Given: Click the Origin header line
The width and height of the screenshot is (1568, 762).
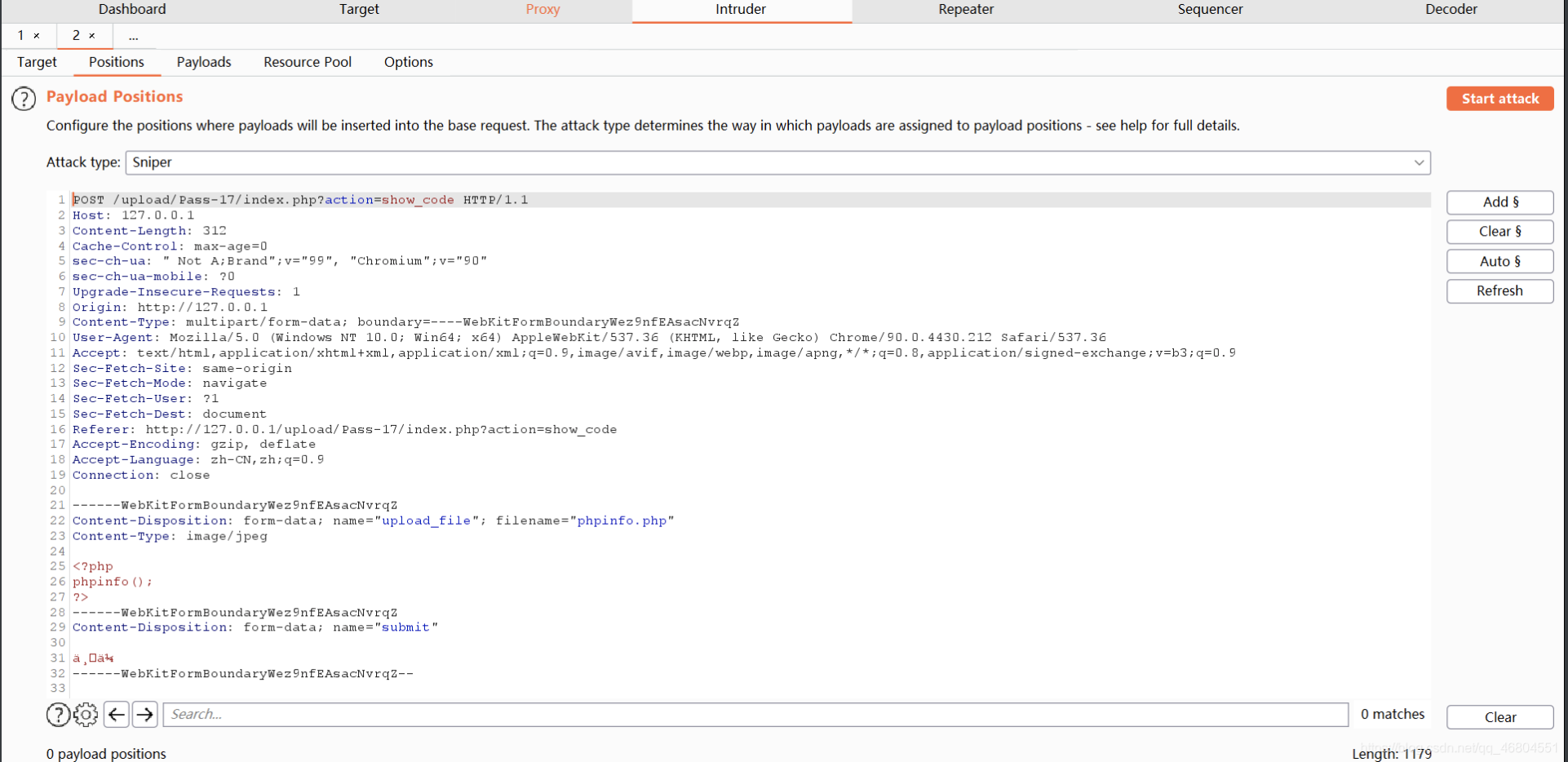Looking at the screenshot, I should click(170, 308).
